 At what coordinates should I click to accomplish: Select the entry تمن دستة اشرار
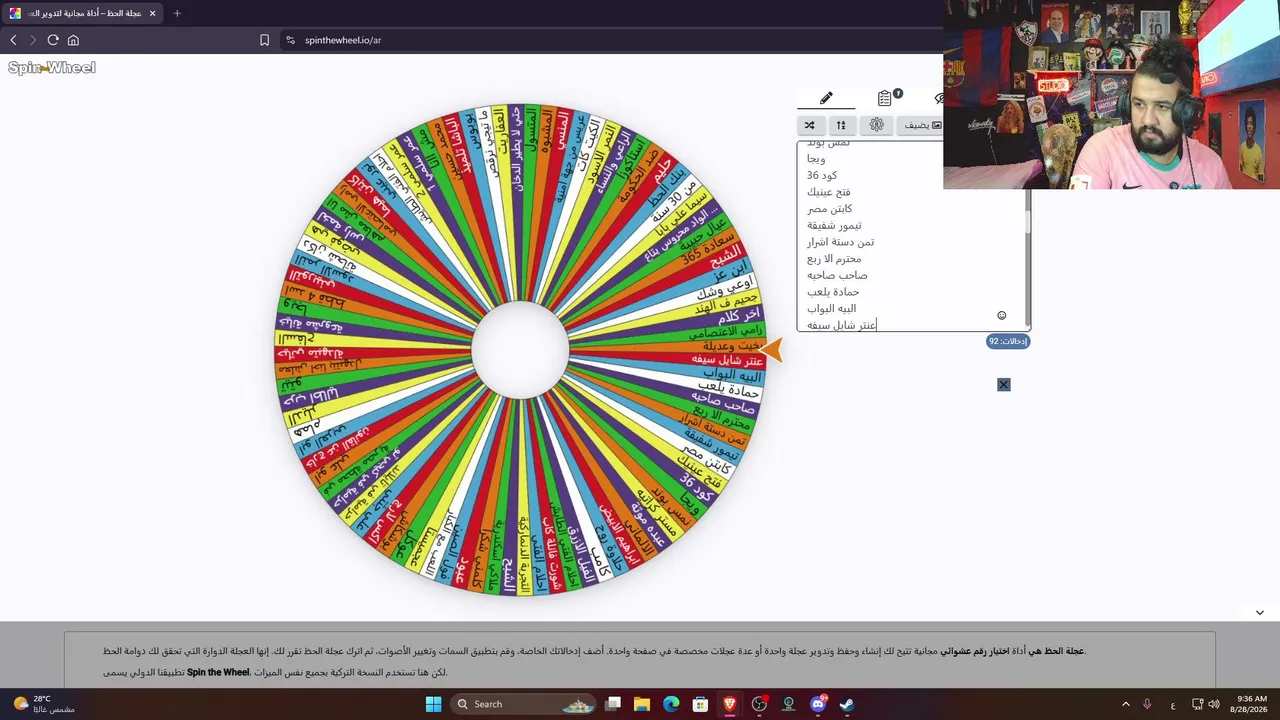pos(841,242)
